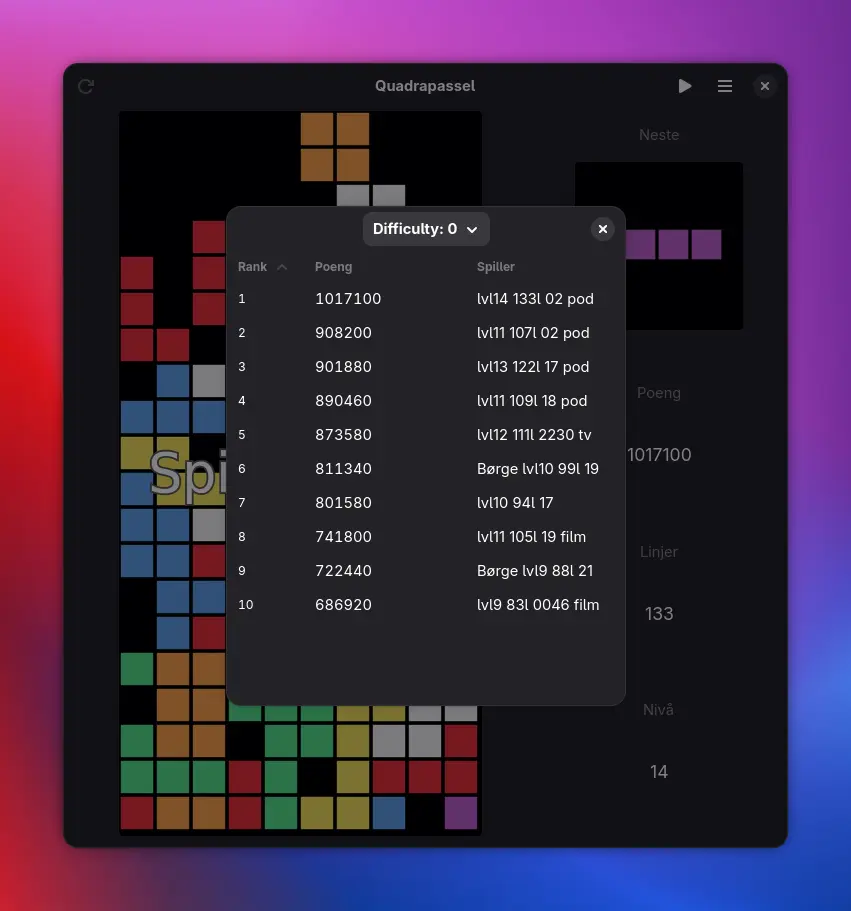Close the high scores dialog
The width and height of the screenshot is (851, 911).
tap(602, 229)
